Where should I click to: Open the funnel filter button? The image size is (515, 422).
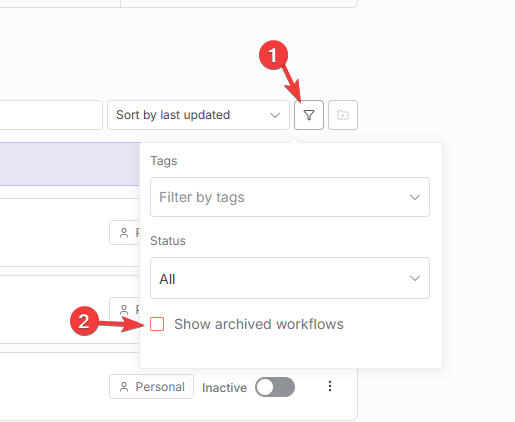point(309,115)
